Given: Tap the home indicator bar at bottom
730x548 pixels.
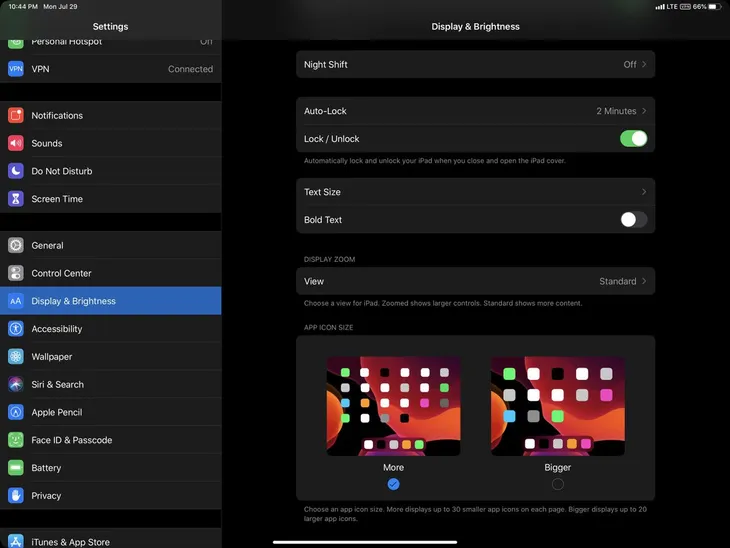Looking at the screenshot, I should click(365, 542).
